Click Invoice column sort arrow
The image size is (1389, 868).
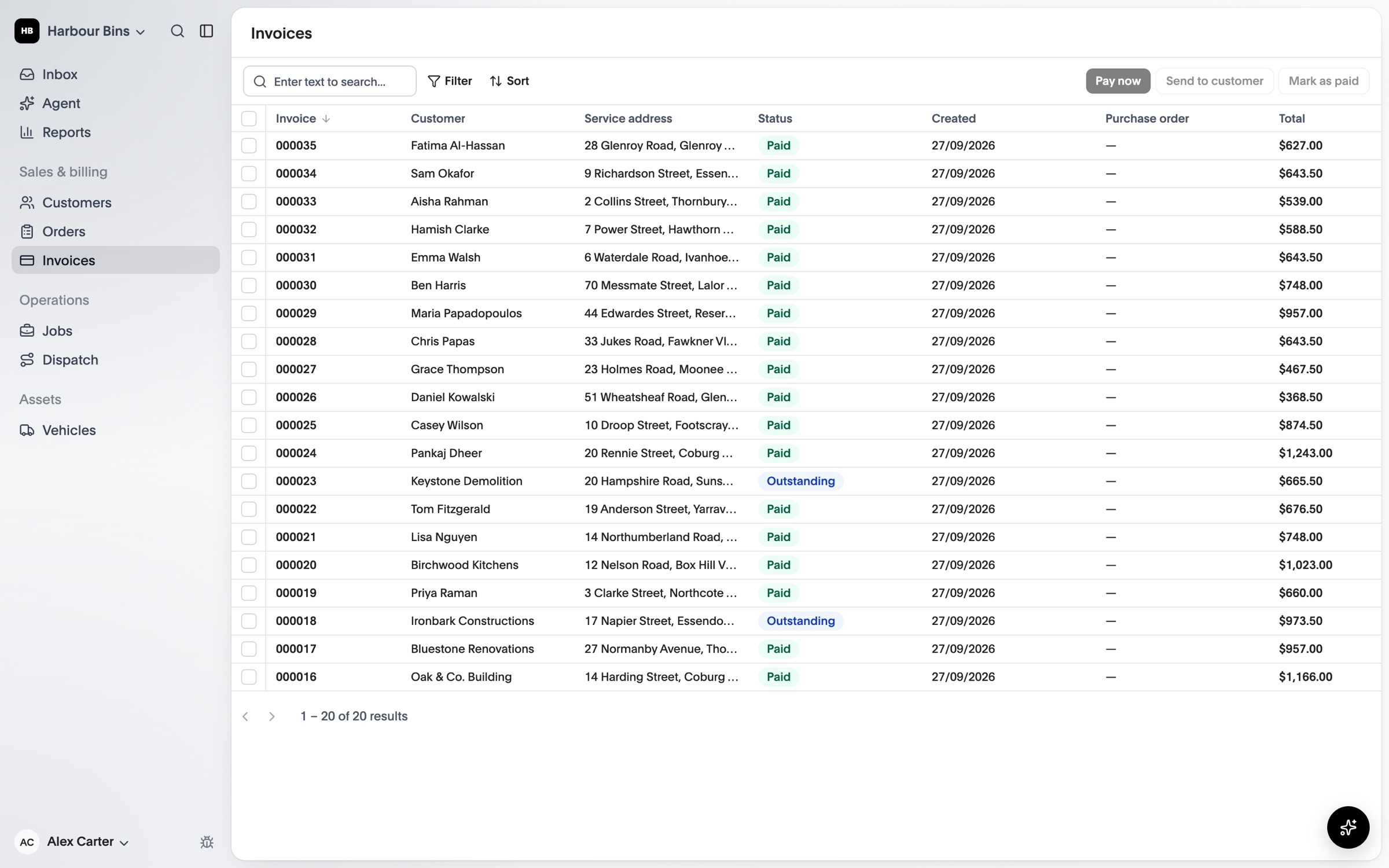pyautogui.click(x=326, y=119)
